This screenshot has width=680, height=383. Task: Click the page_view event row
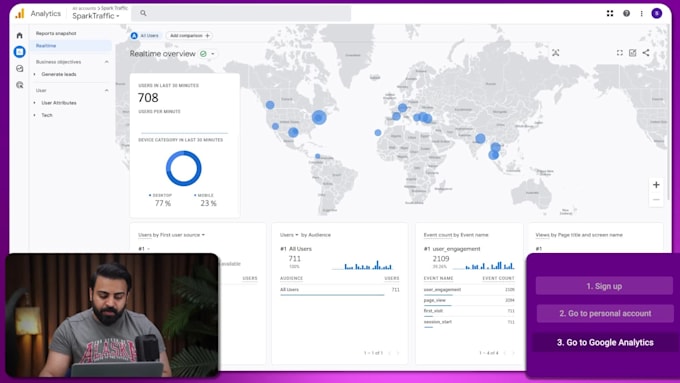(469, 300)
